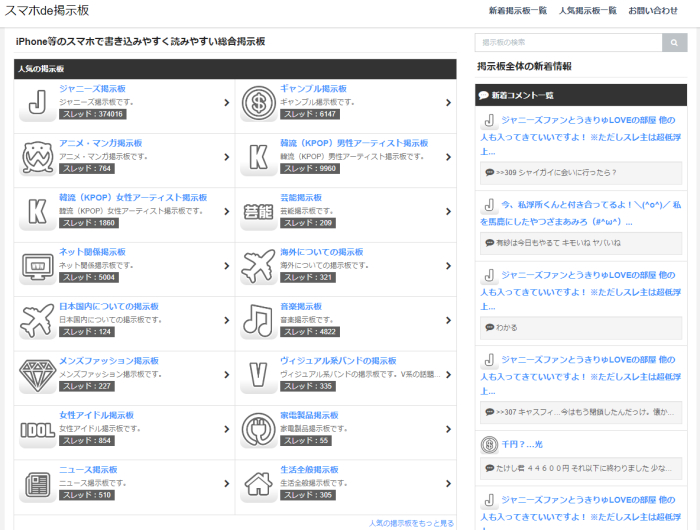Click the Johnny's board J icon
The image size is (700, 530).
[x=37, y=102]
